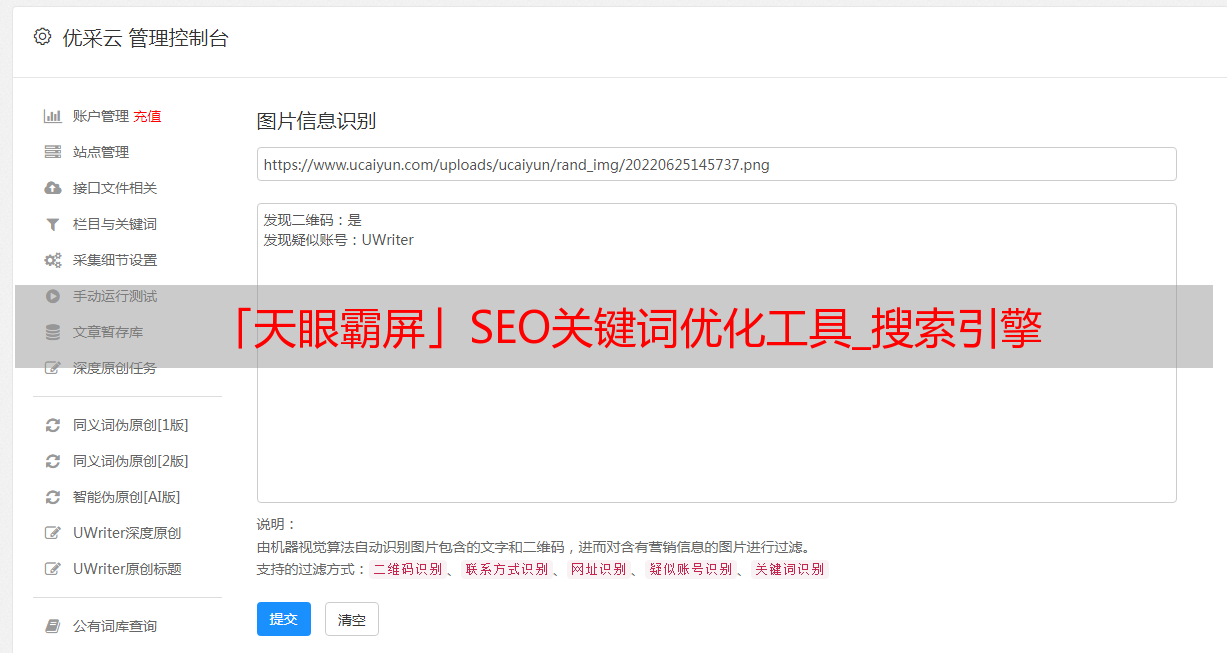1227x653 pixels.
Task: Open 站点管理 menu item
Action: [101, 152]
